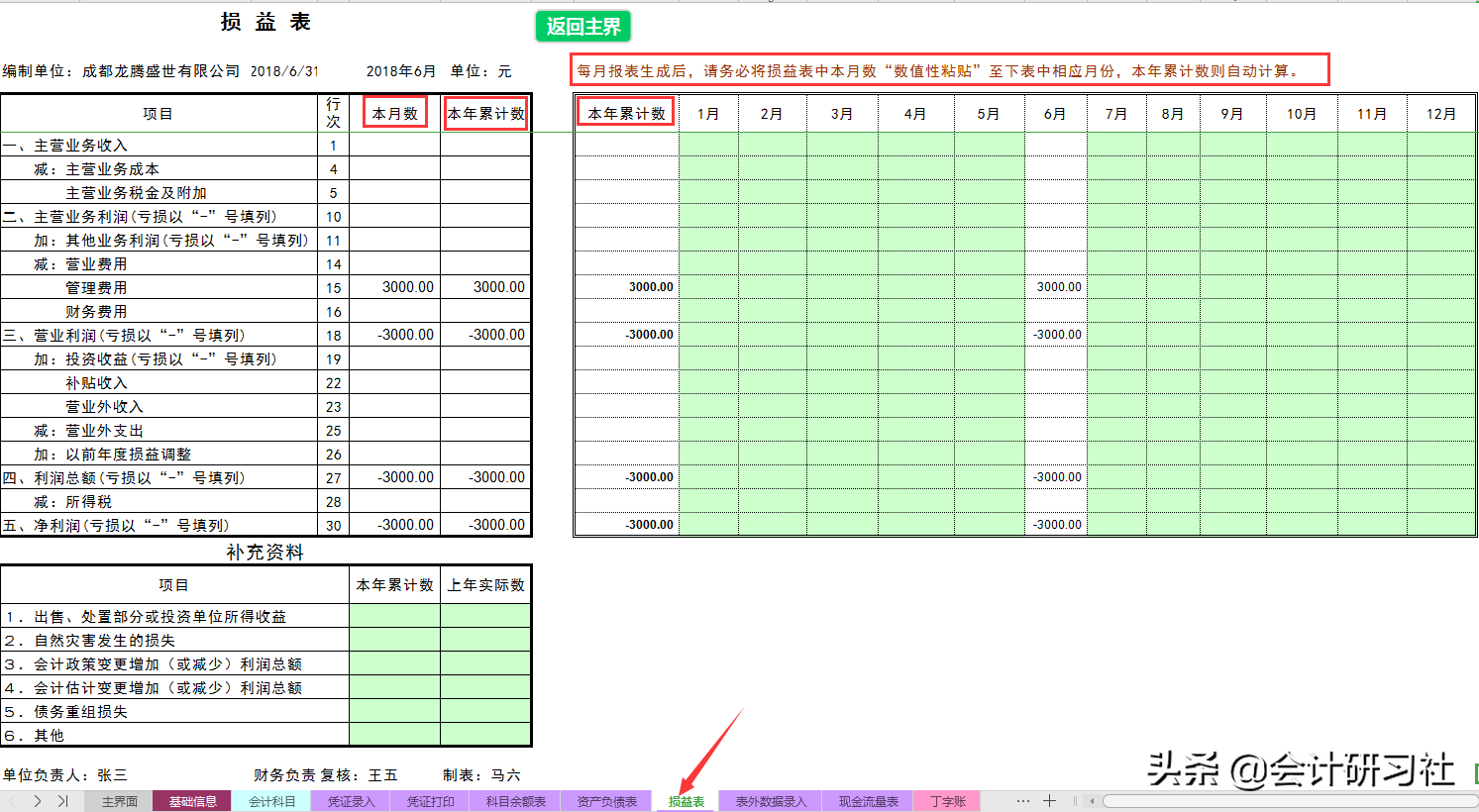Click the 返回主界 green button
This screenshot has height=812, width=1479.
tap(582, 27)
